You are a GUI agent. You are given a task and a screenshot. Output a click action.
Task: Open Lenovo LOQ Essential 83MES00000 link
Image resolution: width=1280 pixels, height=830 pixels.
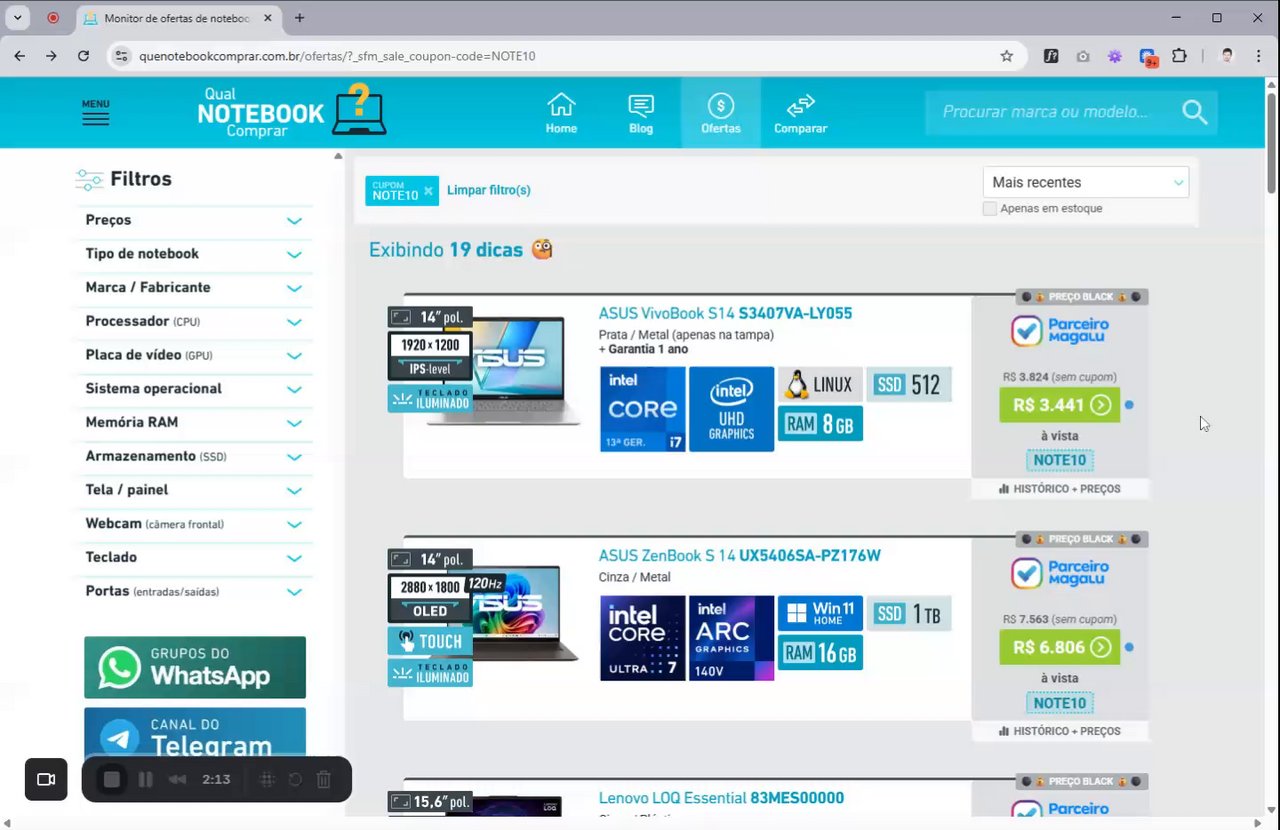pyautogui.click(x=721, y=798)
